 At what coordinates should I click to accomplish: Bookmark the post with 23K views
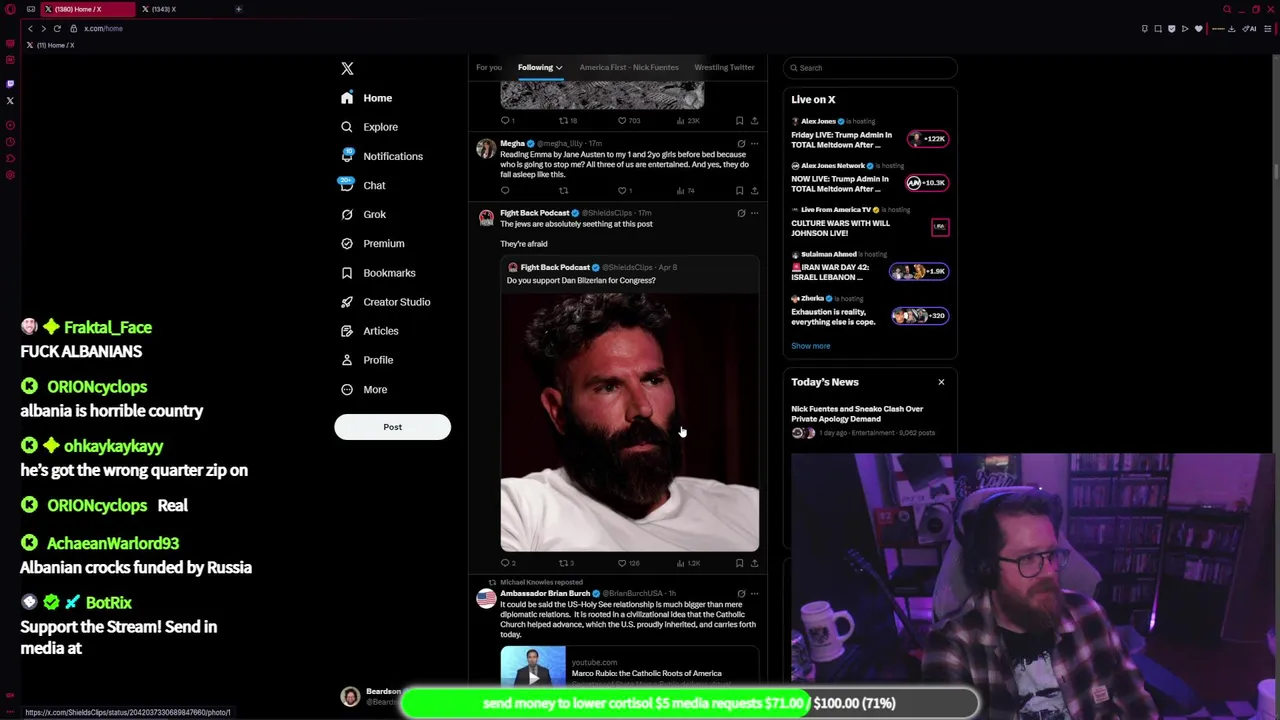(739, 120)
